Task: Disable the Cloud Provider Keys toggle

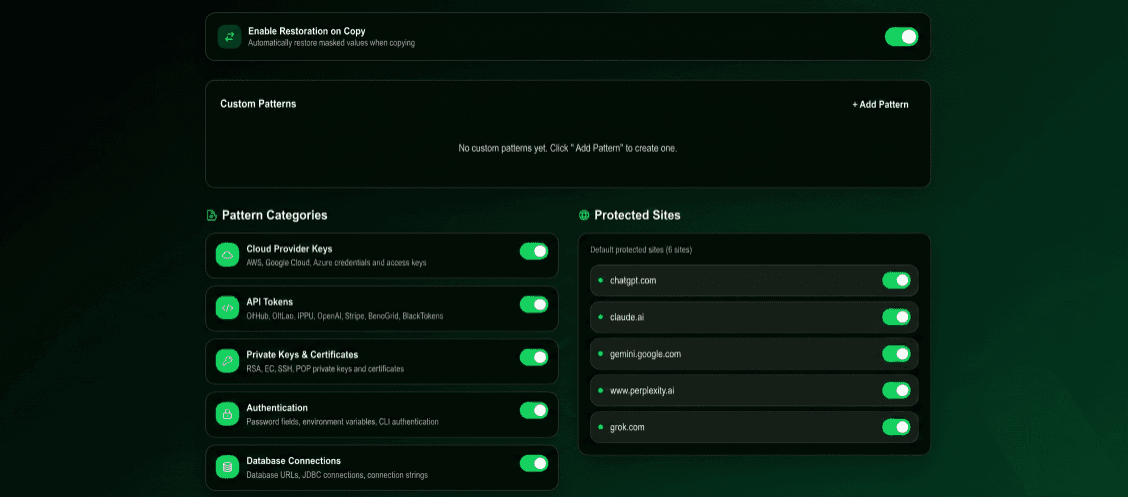Action: click(x=534, y=251)
